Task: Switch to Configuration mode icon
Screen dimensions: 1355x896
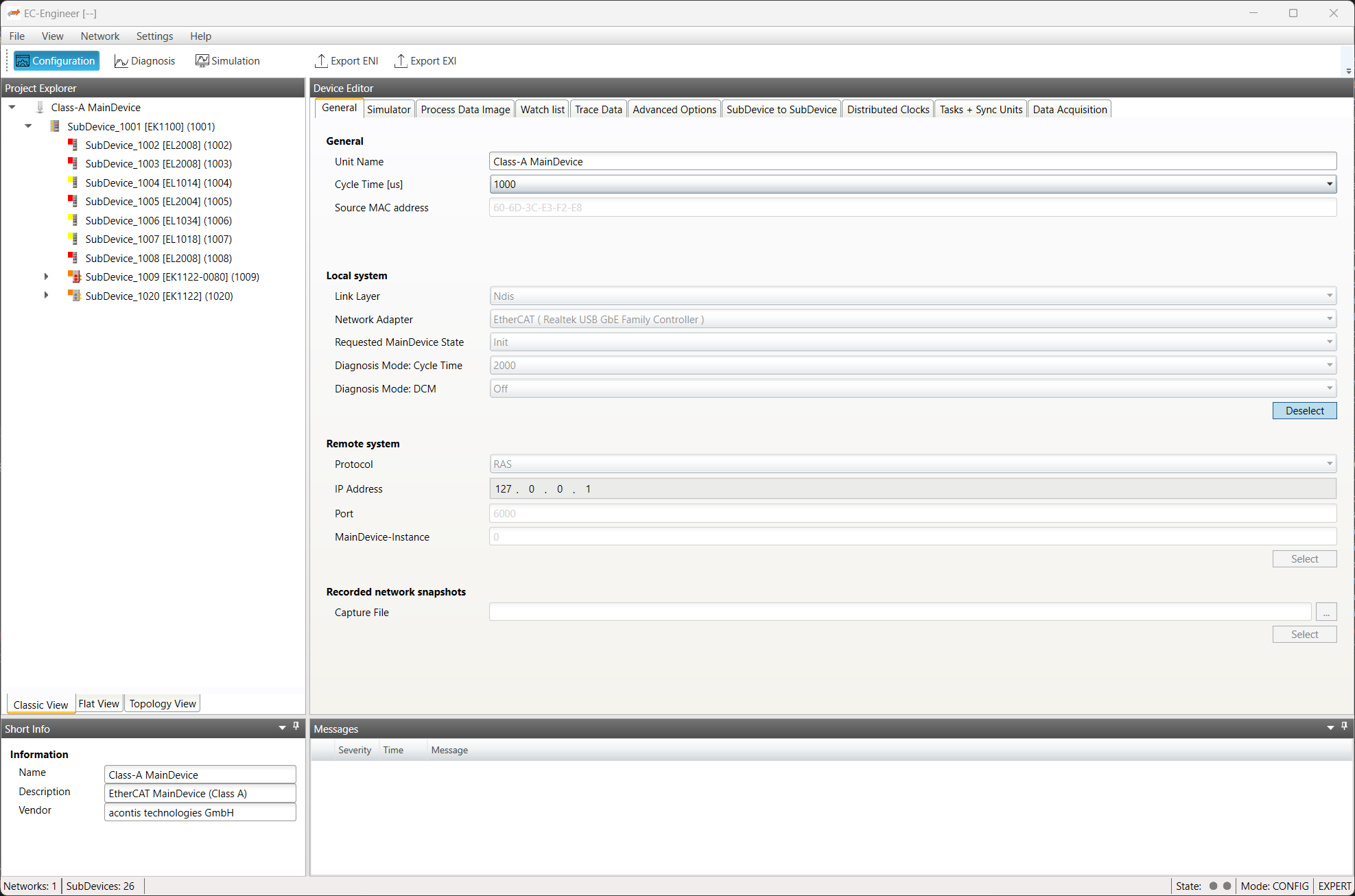Action: (23, 61)
